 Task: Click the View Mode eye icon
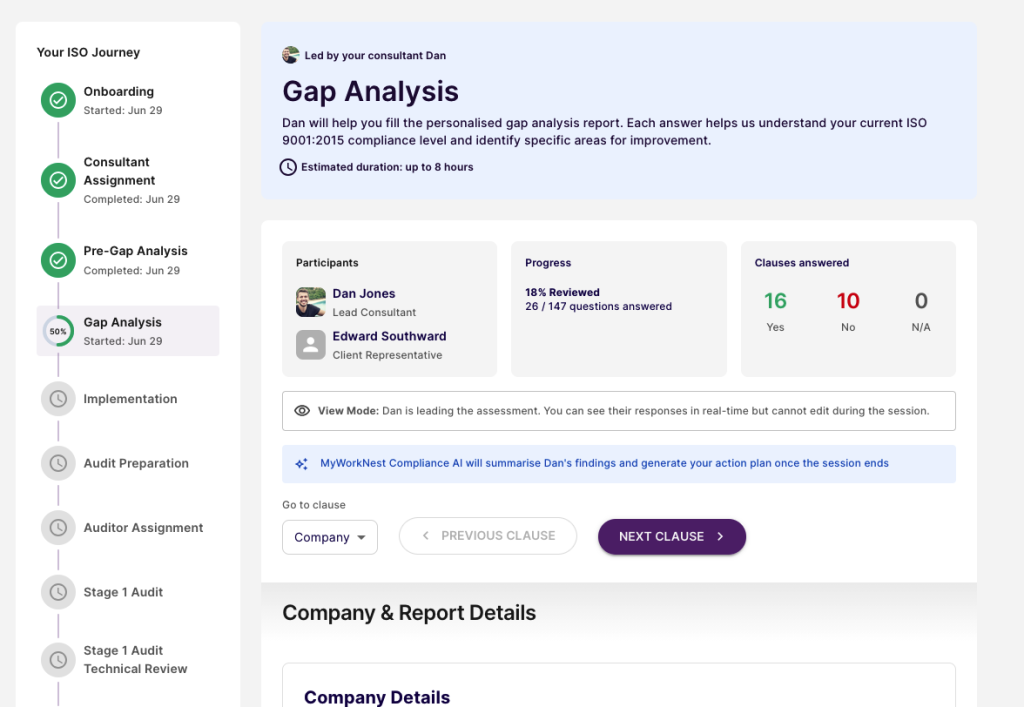(302, 411)
